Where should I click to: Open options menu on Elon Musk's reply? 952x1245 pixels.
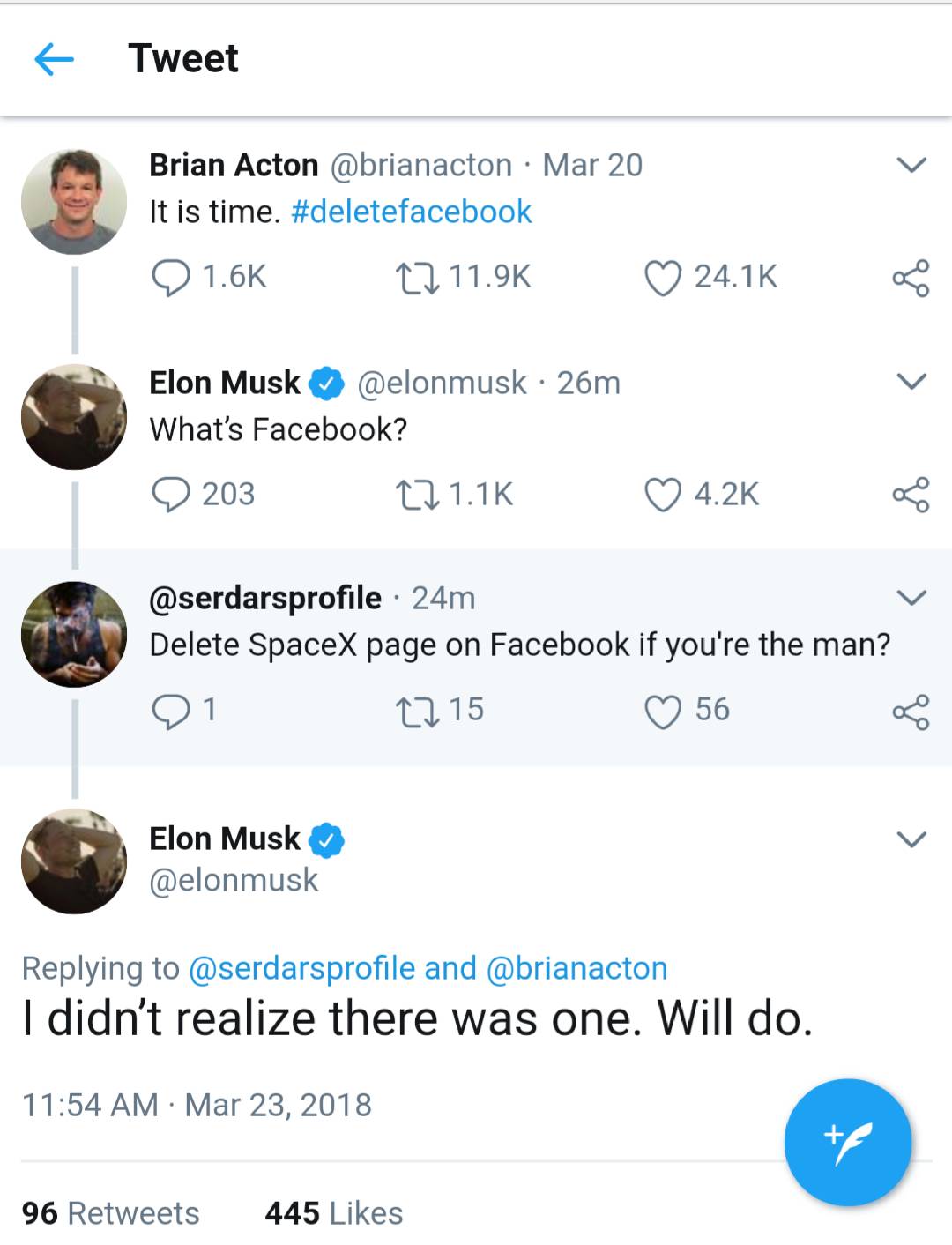click(910, 381)
